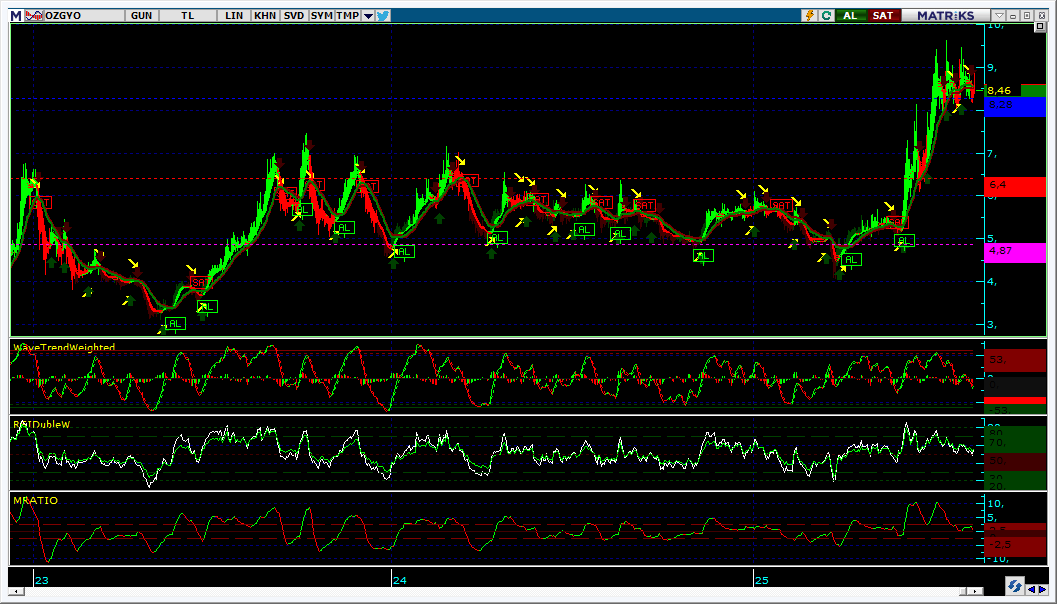Click the lowest green AL signal box
Screen dimensions: 1057x604
[x=175, y=324]
